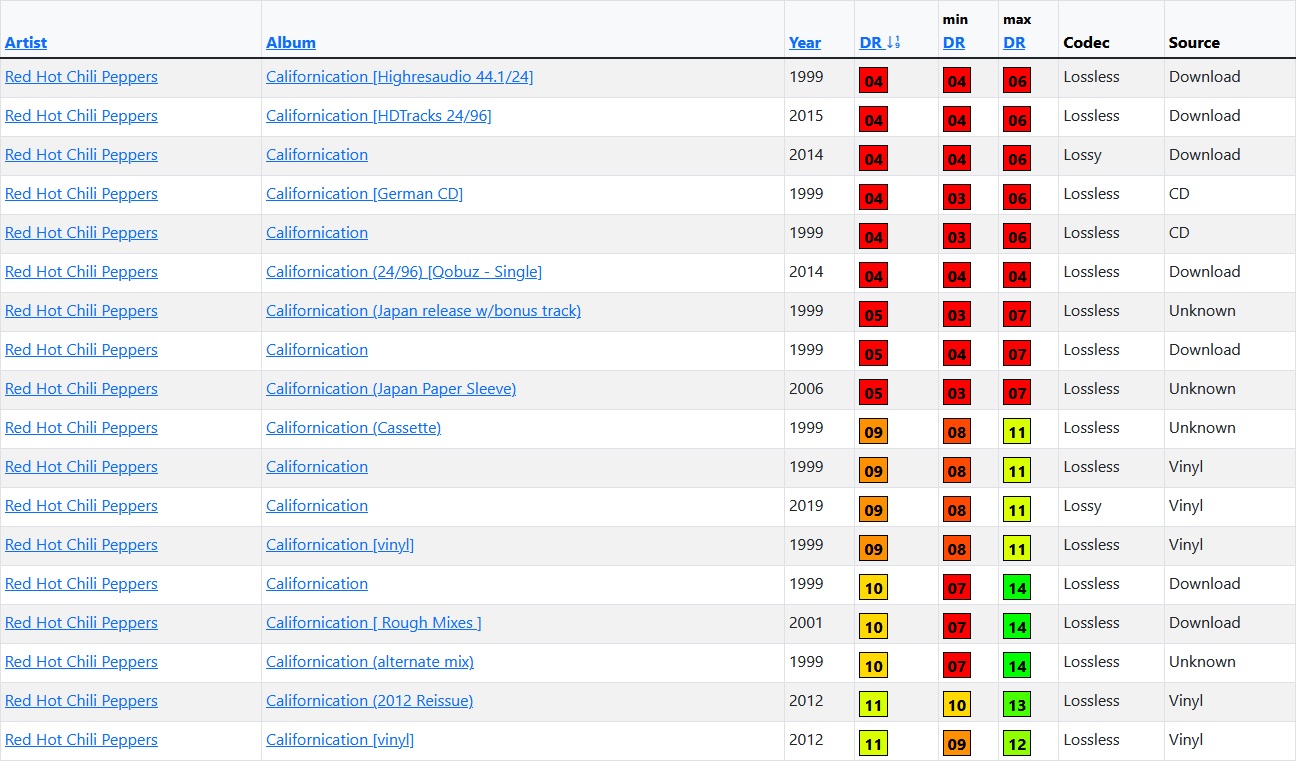Image resolution: width=1296 pixels, height=763 pixels.
Task: Open the 2012 Californication [vinyl] album link
Action: point(340,740)
